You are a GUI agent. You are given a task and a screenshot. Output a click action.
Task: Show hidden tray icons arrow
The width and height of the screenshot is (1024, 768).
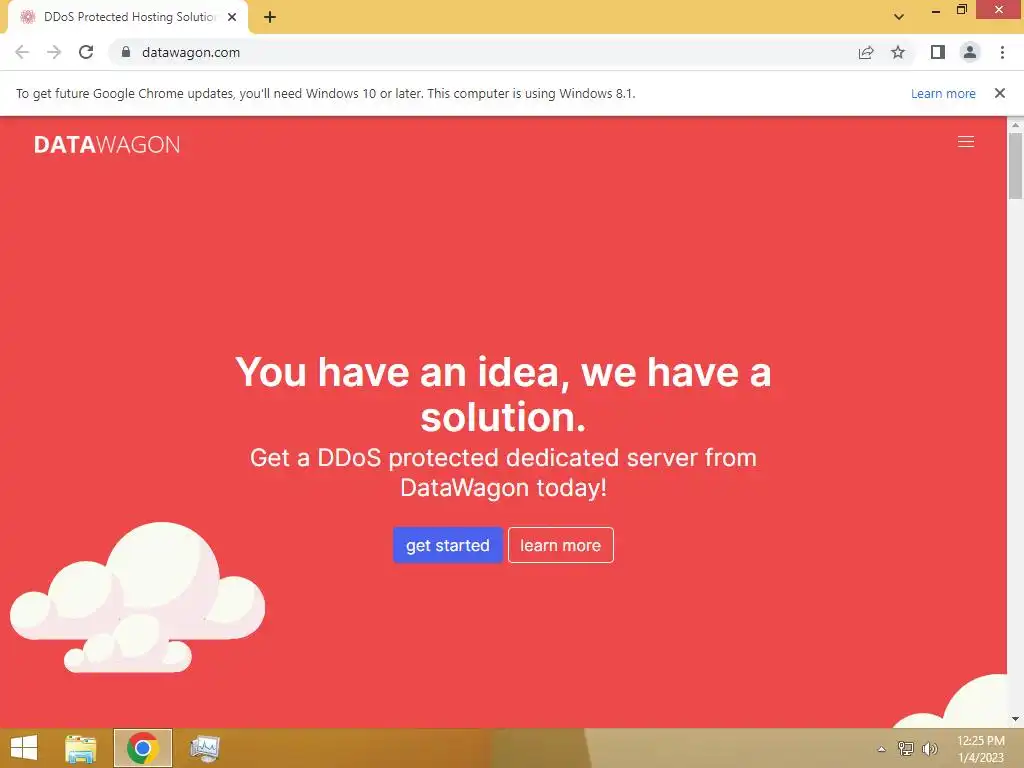tap(881, 749)
